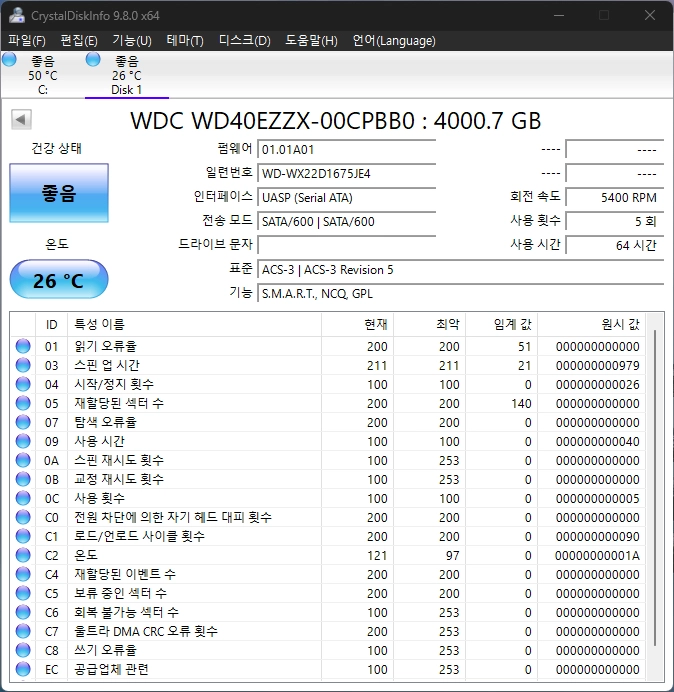Click status icon for 0A 스핀 재시도 횟수 row
Viewport: 674px width, 692px height.
click(x=23, y=460)
